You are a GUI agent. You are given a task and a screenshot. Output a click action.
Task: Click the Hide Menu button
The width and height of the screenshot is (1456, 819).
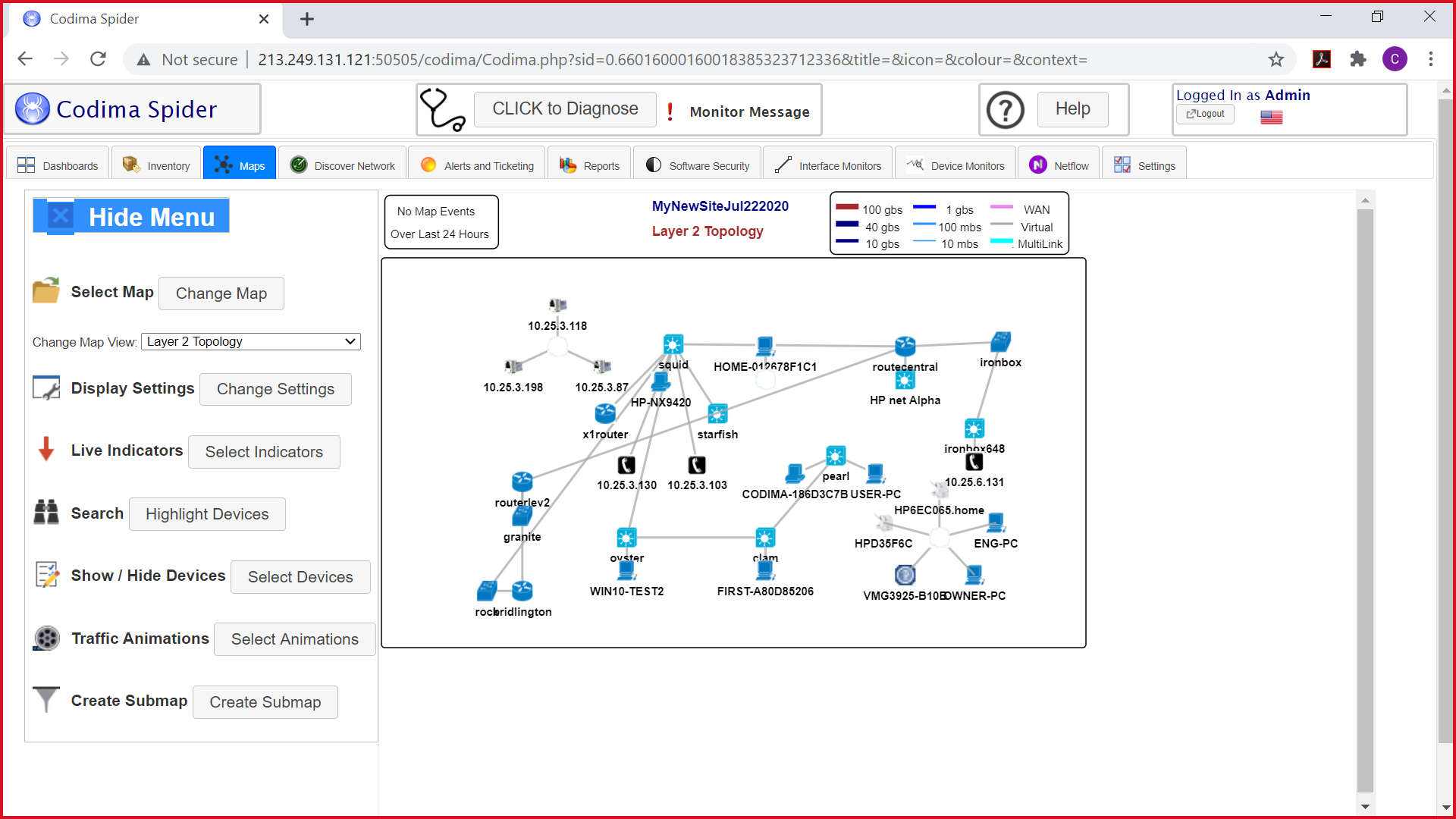point(130,217)
